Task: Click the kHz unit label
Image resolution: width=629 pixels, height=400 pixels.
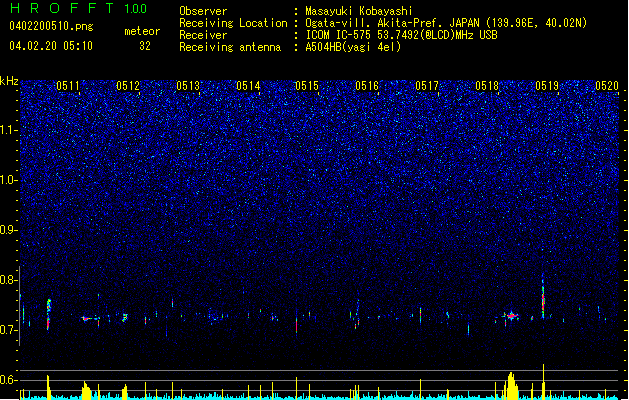Action: click(x=9, y=81)
